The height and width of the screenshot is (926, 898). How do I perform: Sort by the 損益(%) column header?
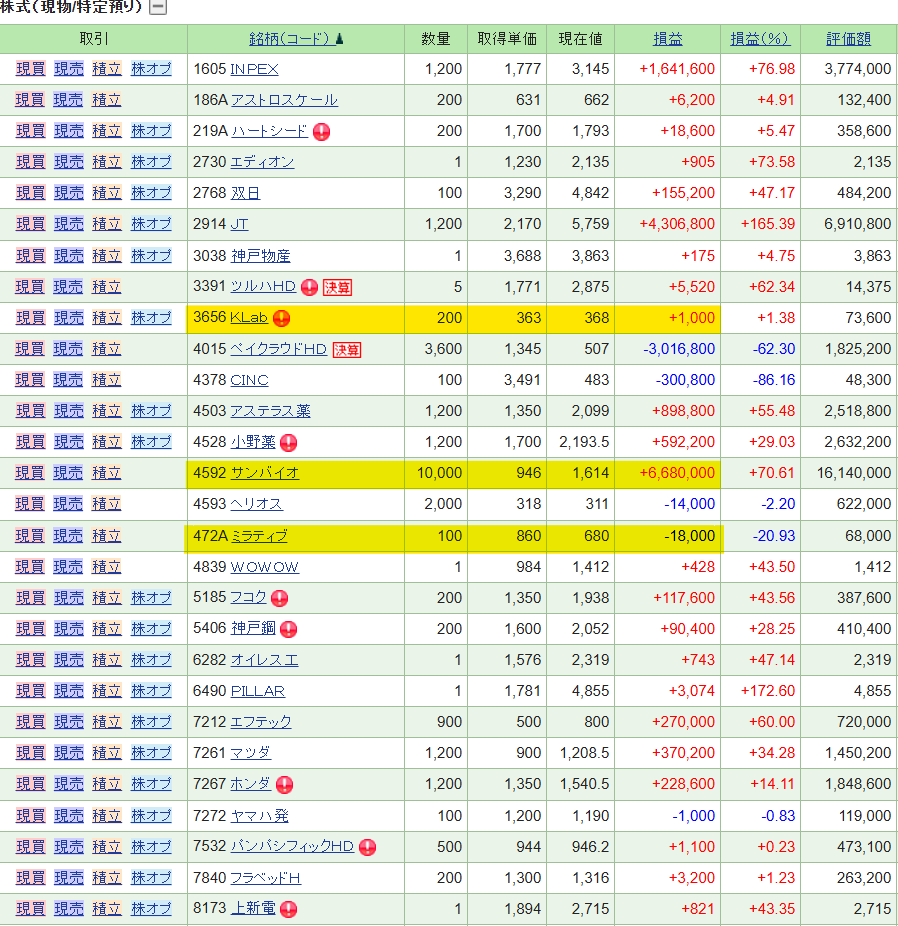(x=759, y=39)
